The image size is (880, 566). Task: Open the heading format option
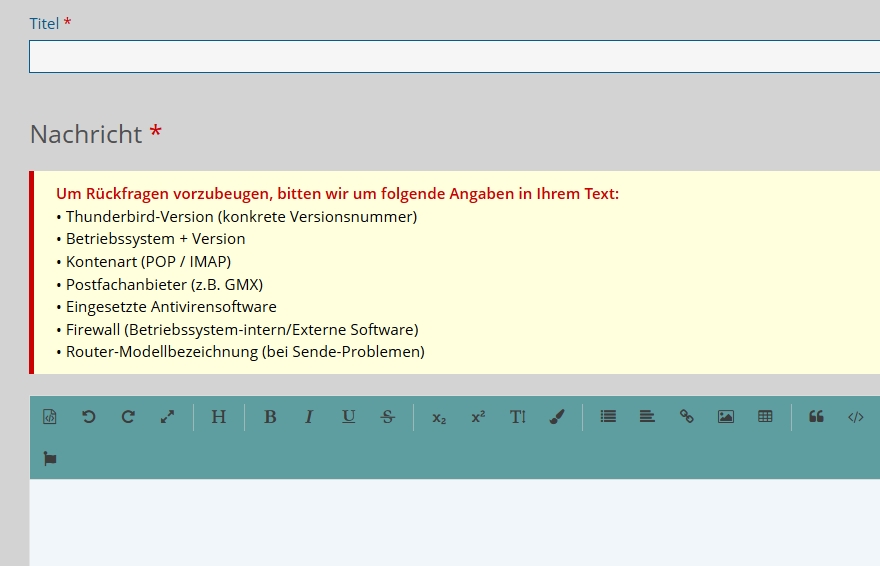click(219, 417)
